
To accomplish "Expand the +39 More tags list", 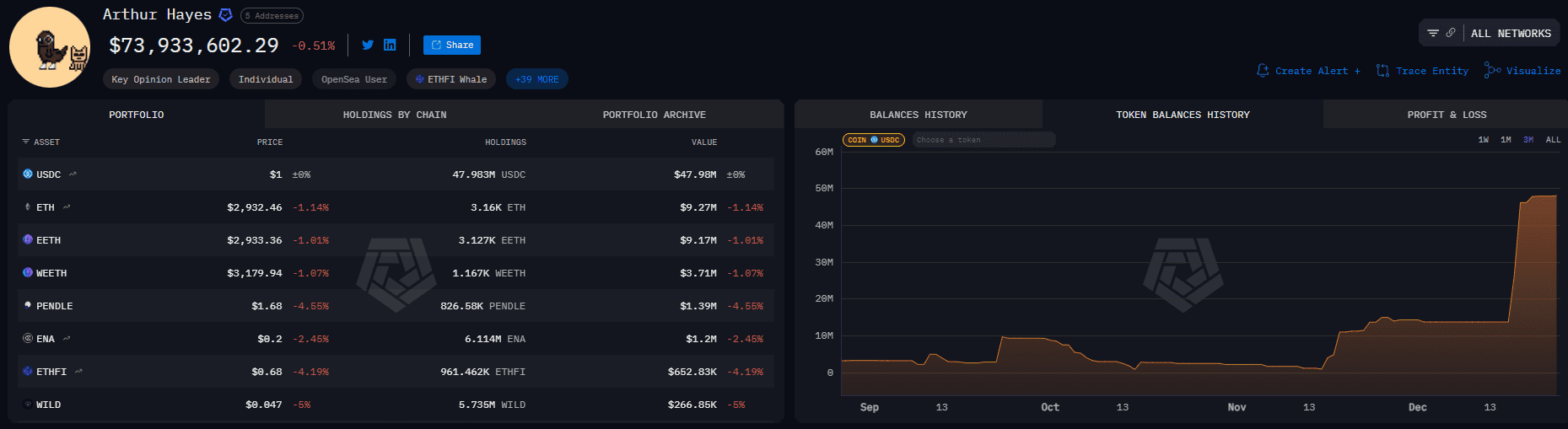I will pos(536,79).
